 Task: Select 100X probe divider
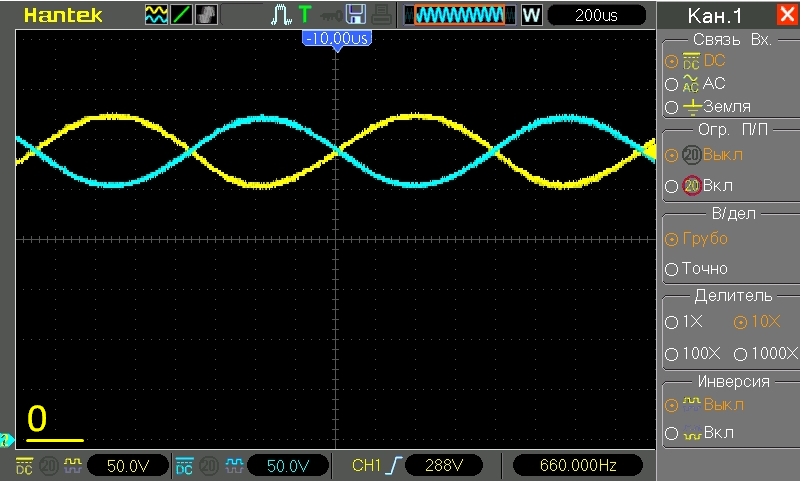point(693,353)
